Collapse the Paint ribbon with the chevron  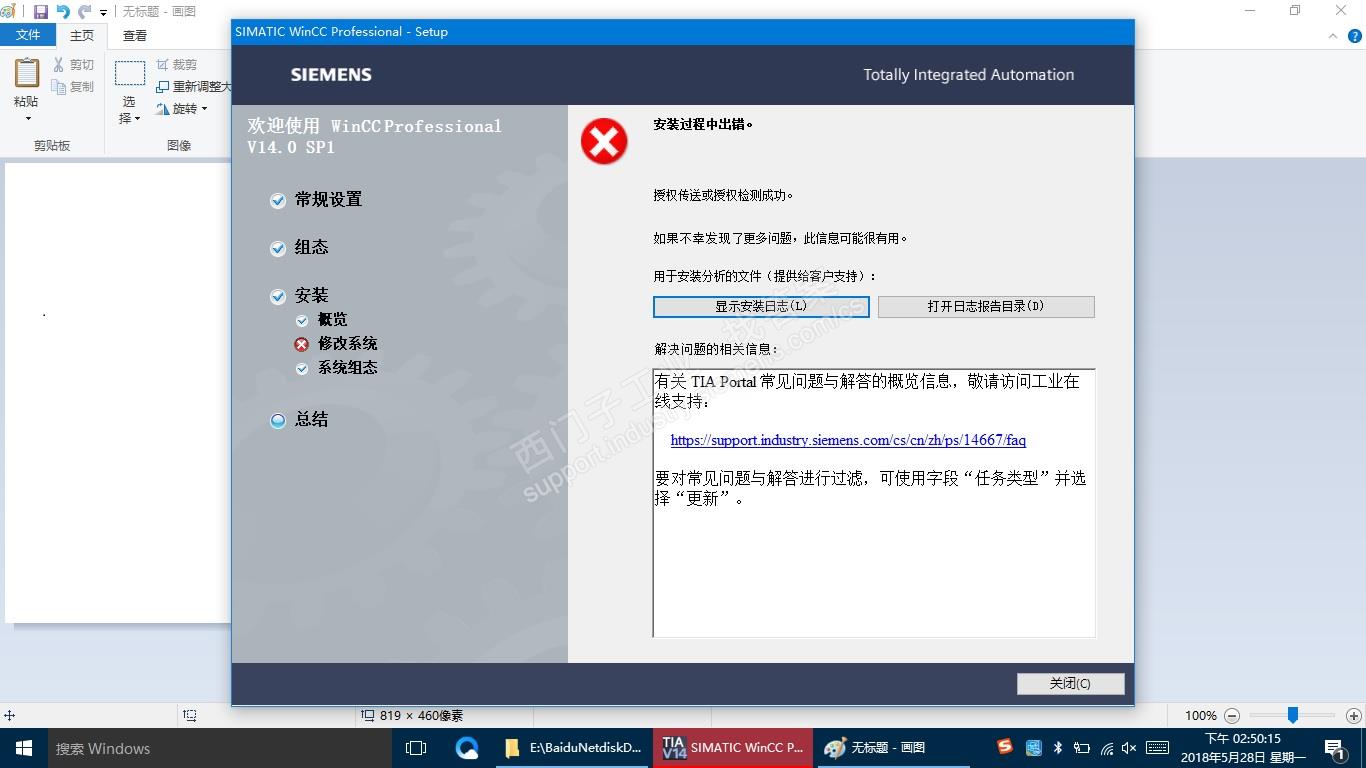1331,36
